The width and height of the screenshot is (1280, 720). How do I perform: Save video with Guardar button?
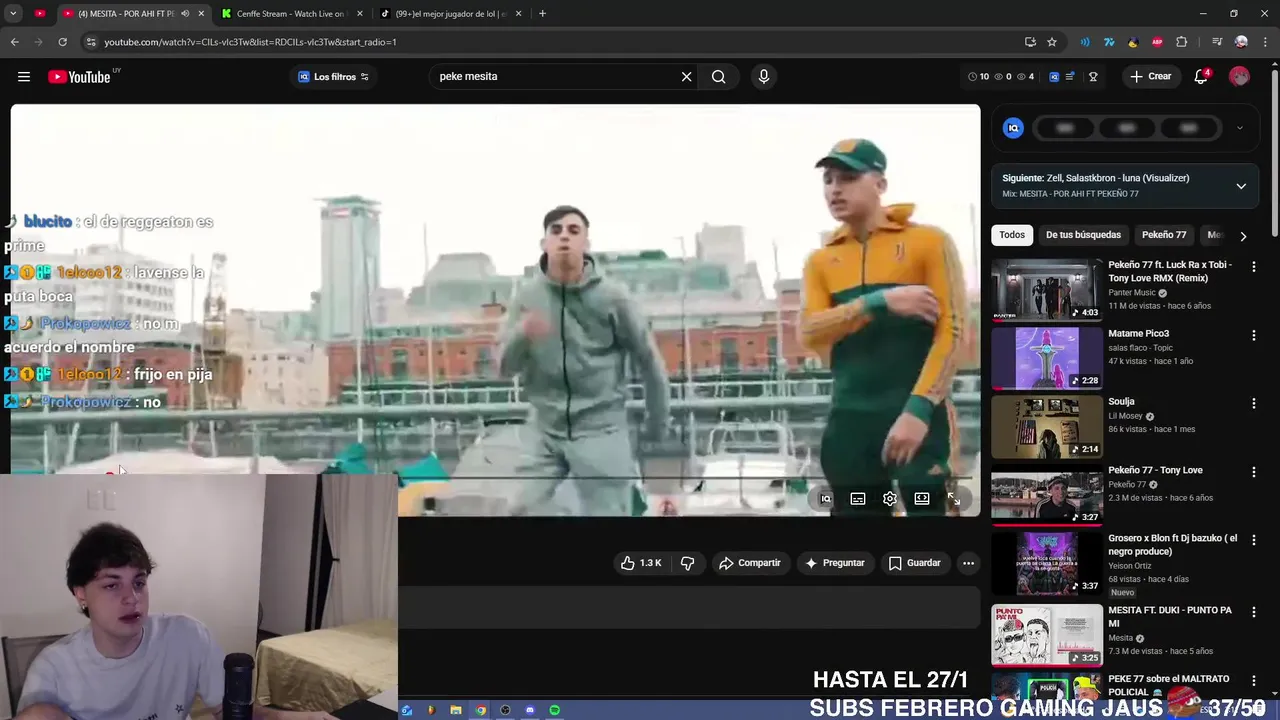(x=914, y=563)
